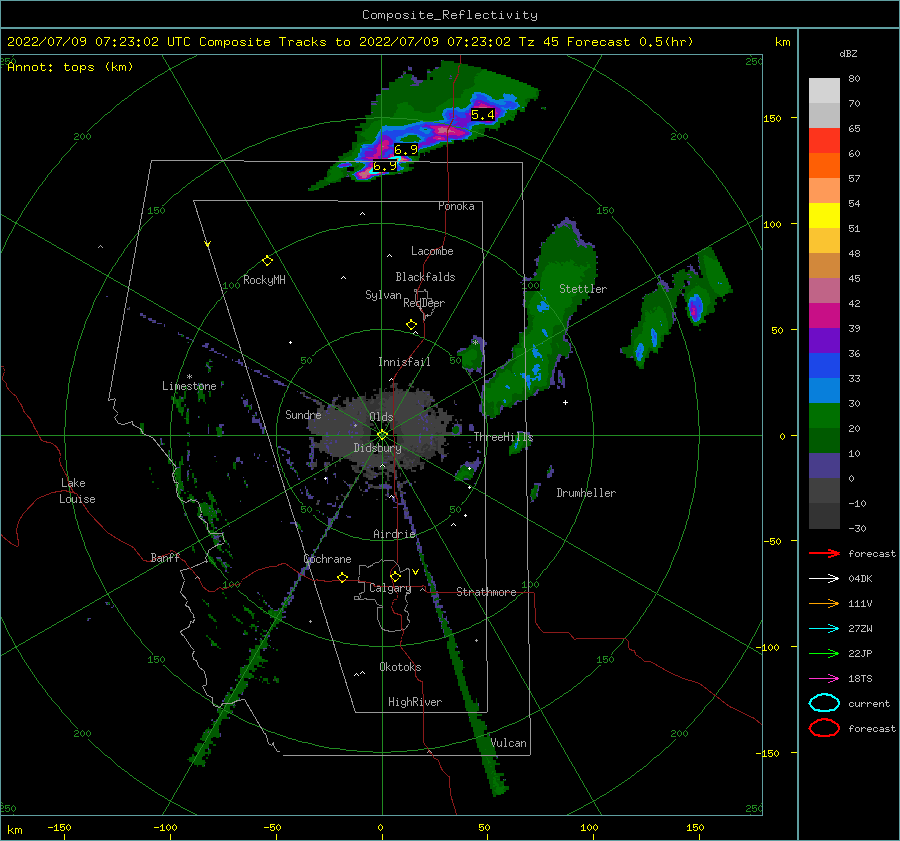Viewport: 900px width, 841px height.
Task: Click the Olds town label
Action: coord(381,417)
